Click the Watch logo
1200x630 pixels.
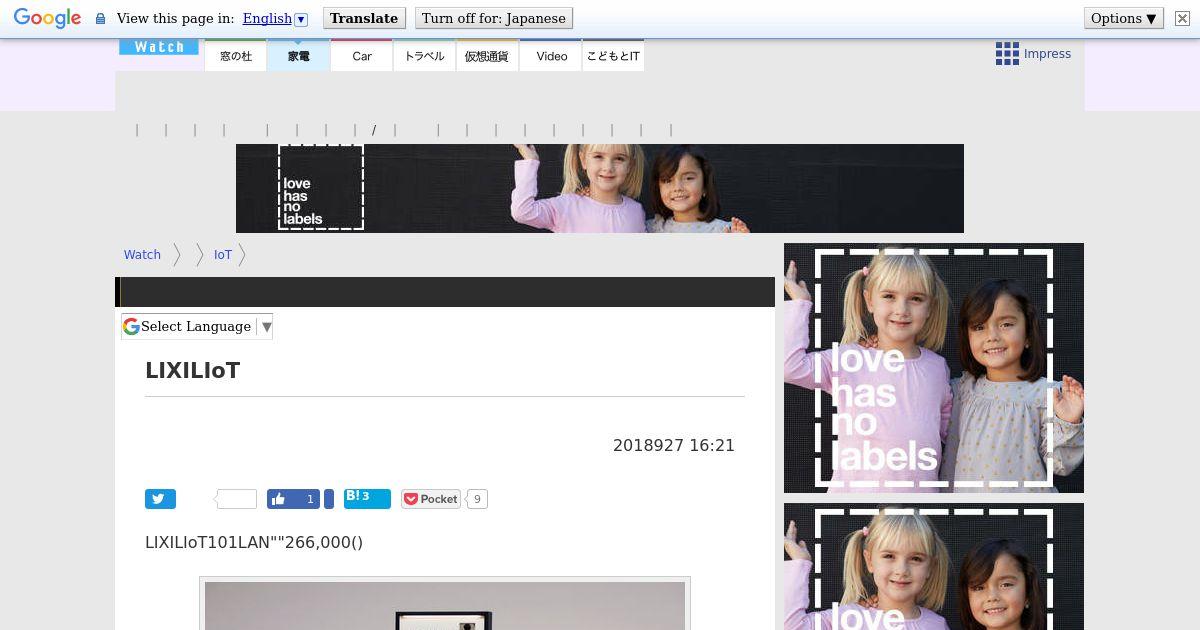point(159,47)
